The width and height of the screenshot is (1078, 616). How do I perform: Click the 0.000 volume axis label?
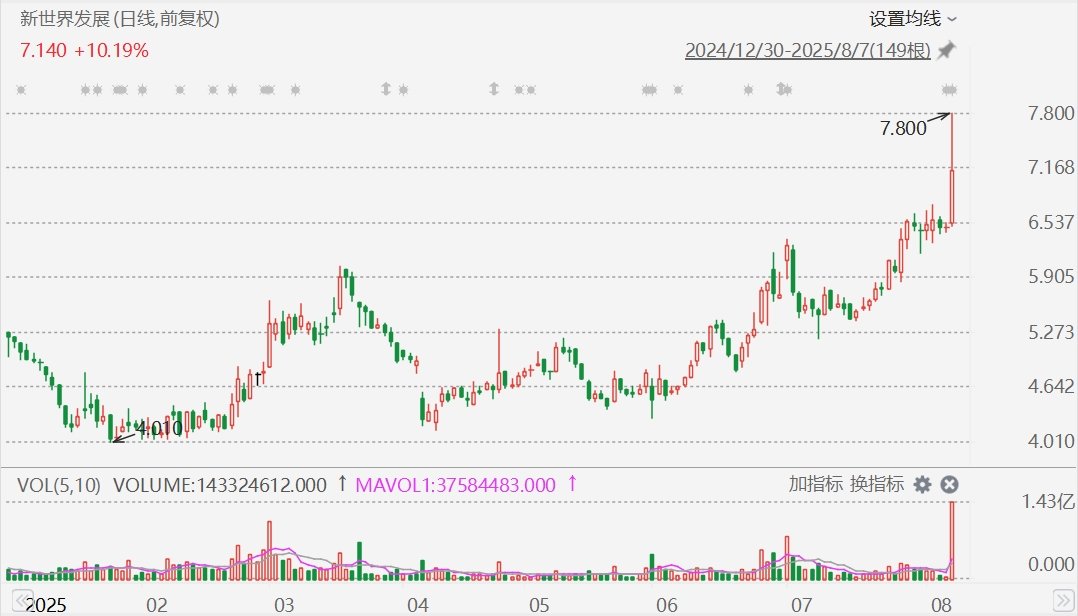1051,564
